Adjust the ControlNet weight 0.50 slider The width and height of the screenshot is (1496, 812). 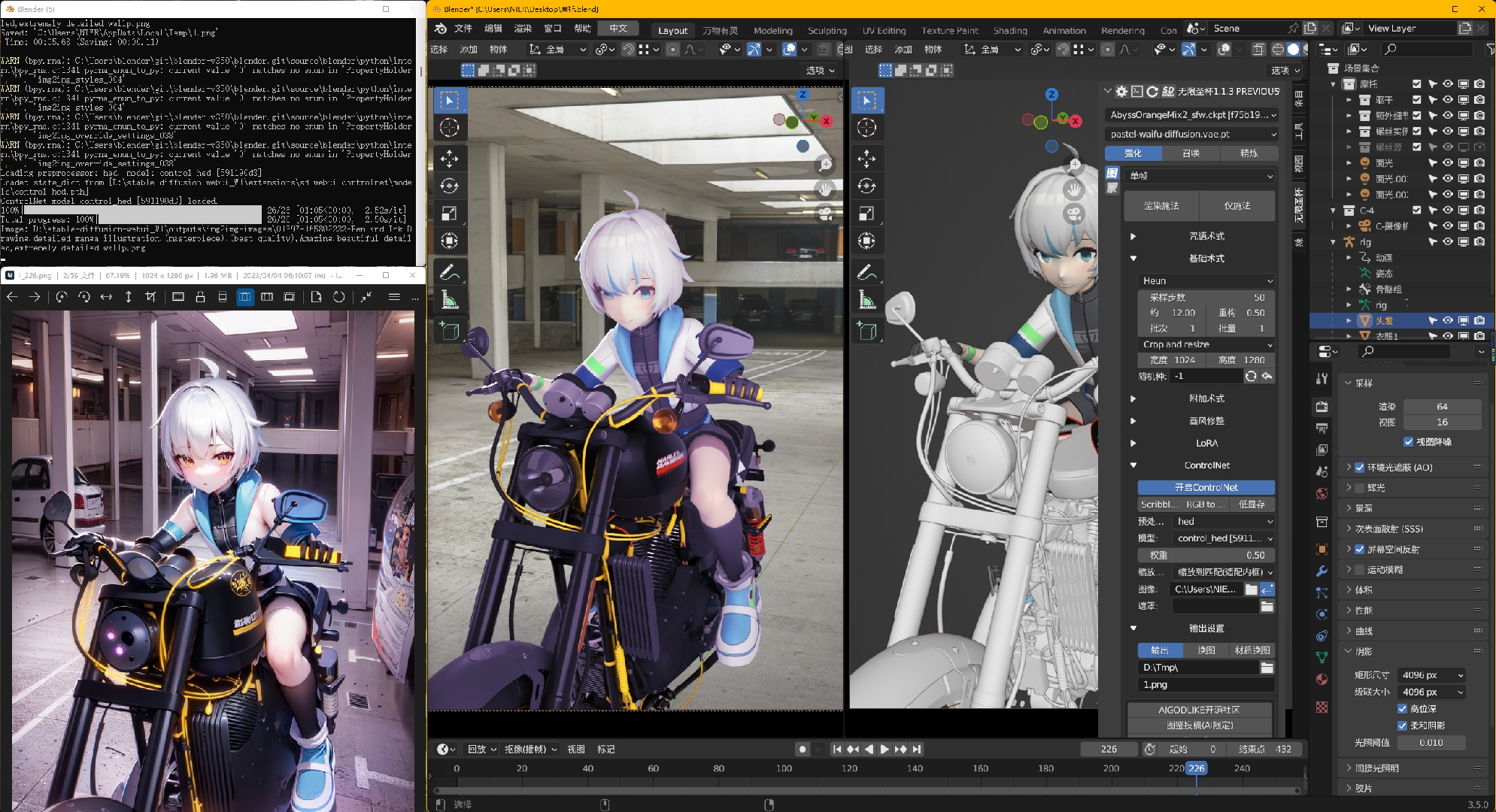click(1206, 555)
